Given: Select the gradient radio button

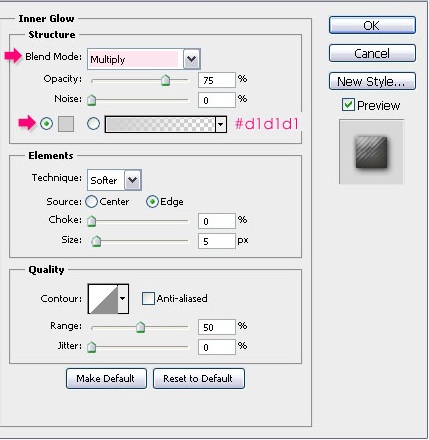Looking at the screenshot, I should [93, 124].
